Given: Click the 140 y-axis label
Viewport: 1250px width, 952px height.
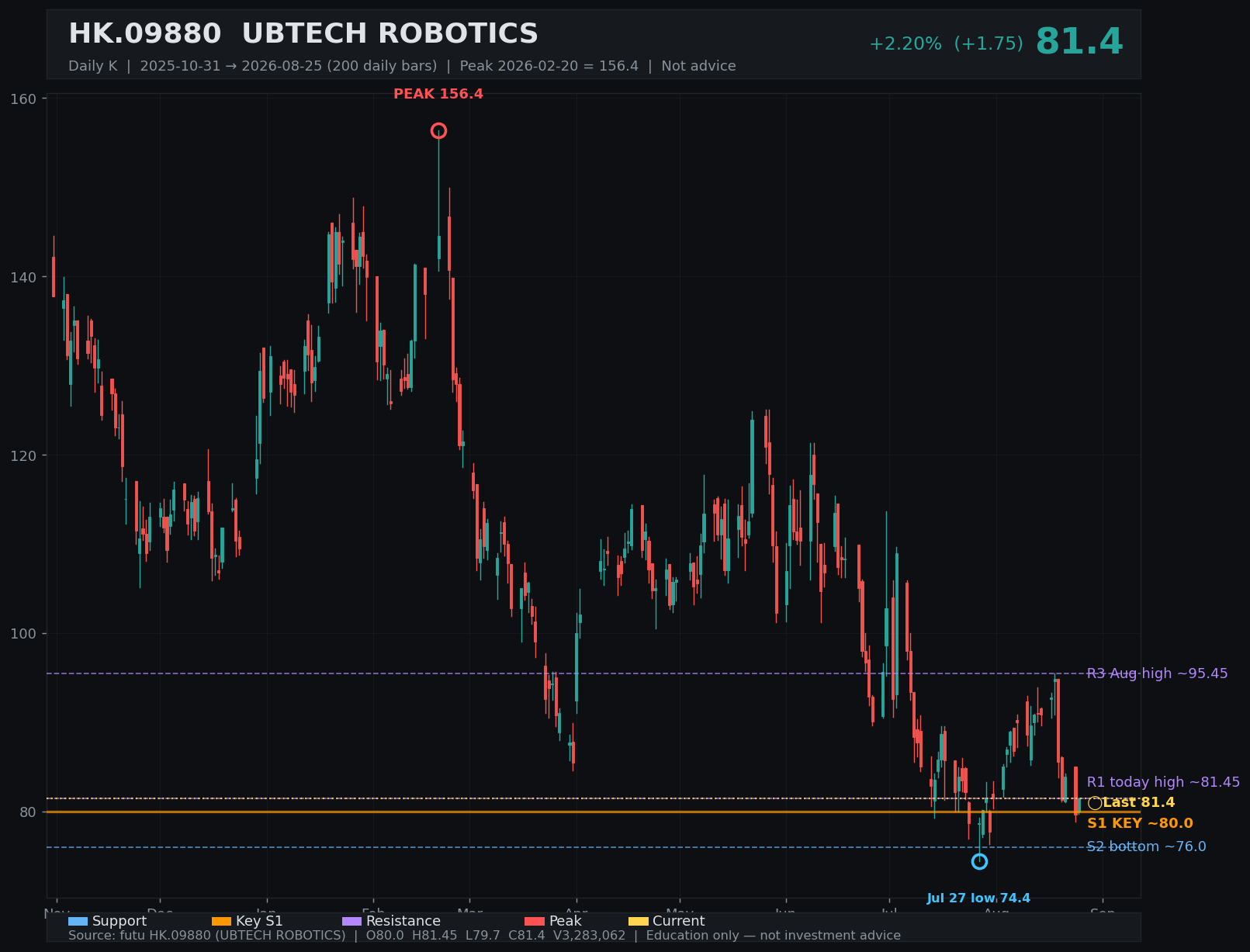Looking at the screenshot, I should (23, 277).
